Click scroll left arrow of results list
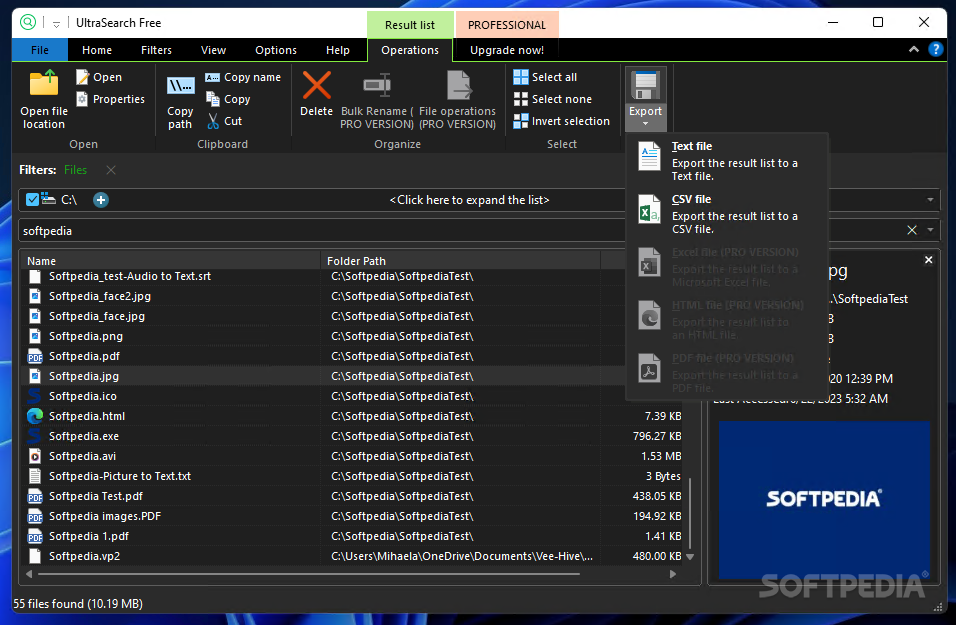 coord(29,574)
